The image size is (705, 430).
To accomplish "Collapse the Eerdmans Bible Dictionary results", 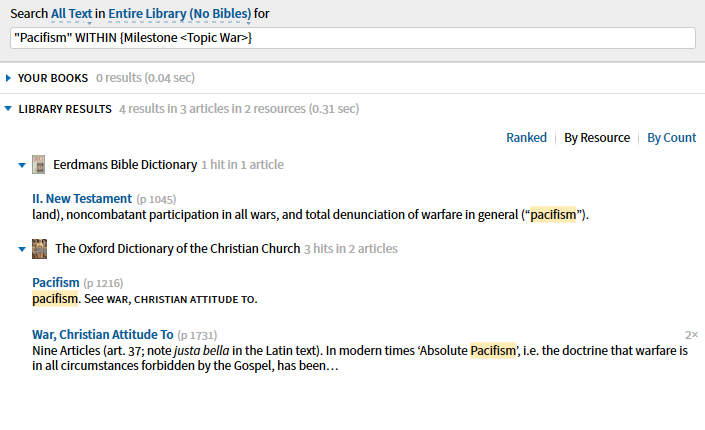I will tap(22, 165).
